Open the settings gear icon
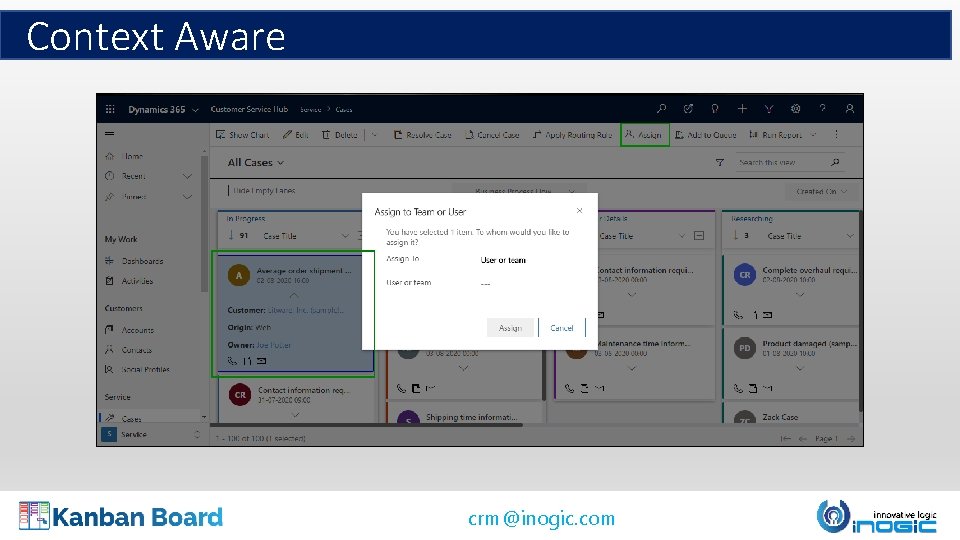 [795, 108]
